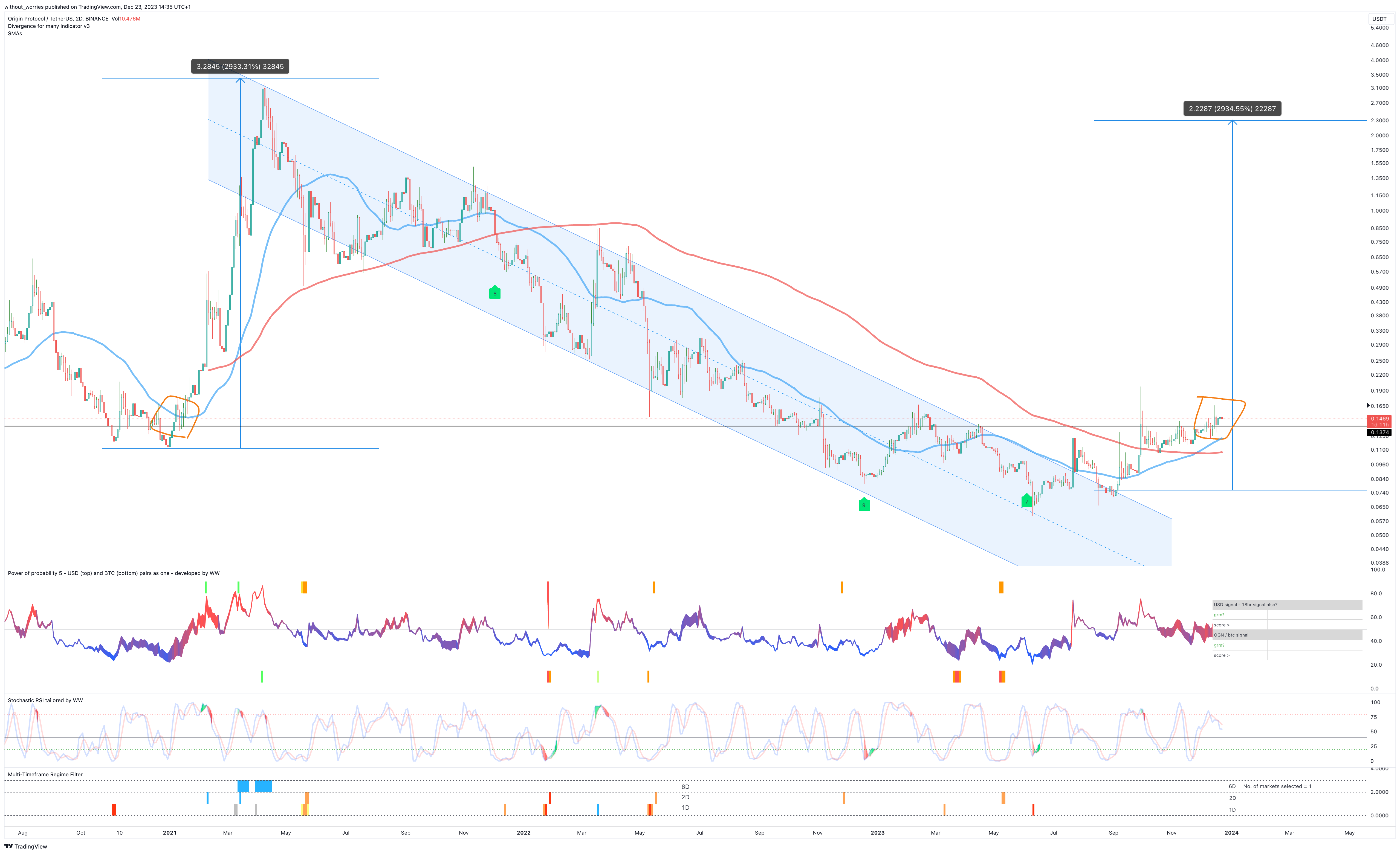Click the black arrow beside 0.1650 price
This screenshot has height=854, width=1400.
[x=1368, y=405]
